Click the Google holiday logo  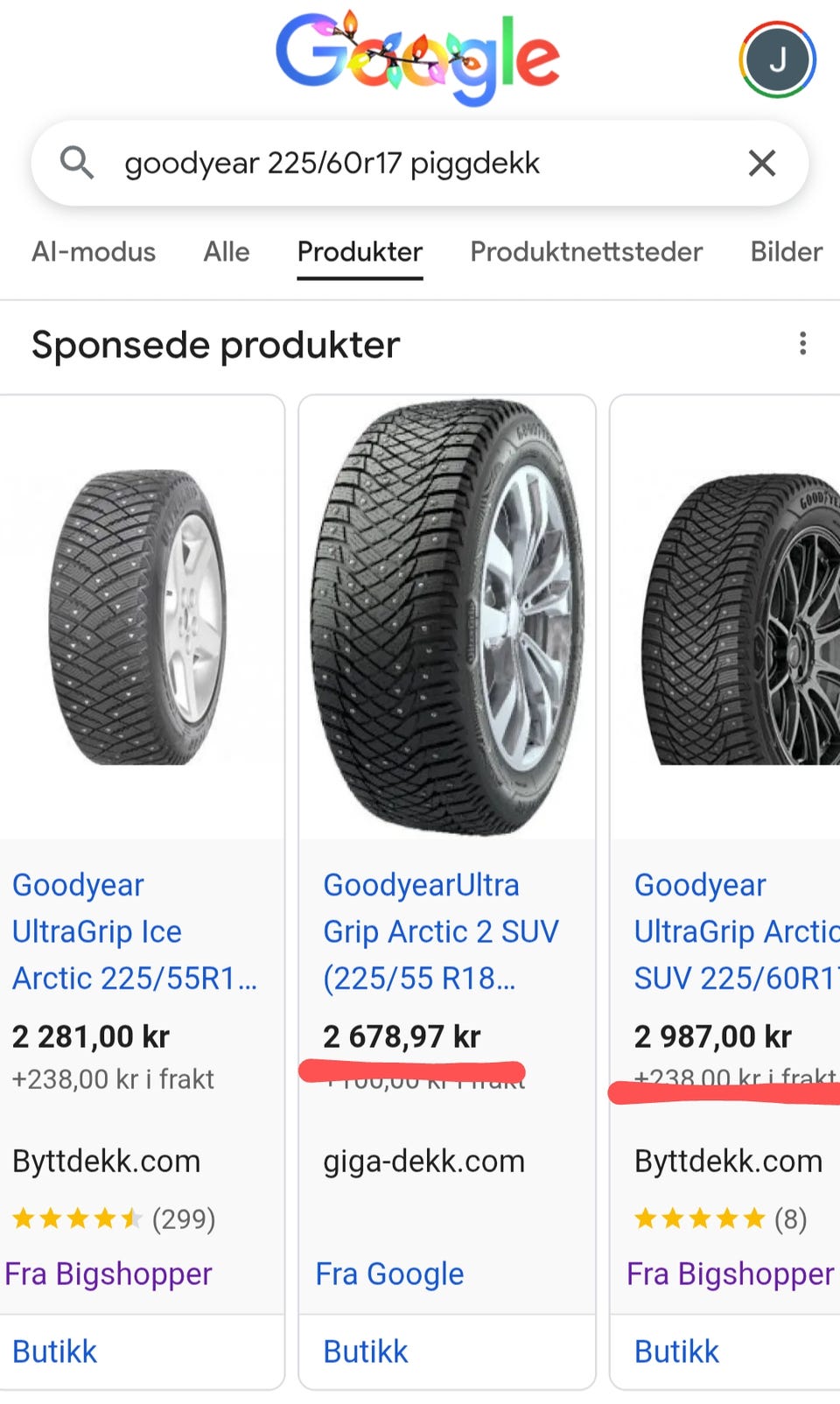pos(417,58)
